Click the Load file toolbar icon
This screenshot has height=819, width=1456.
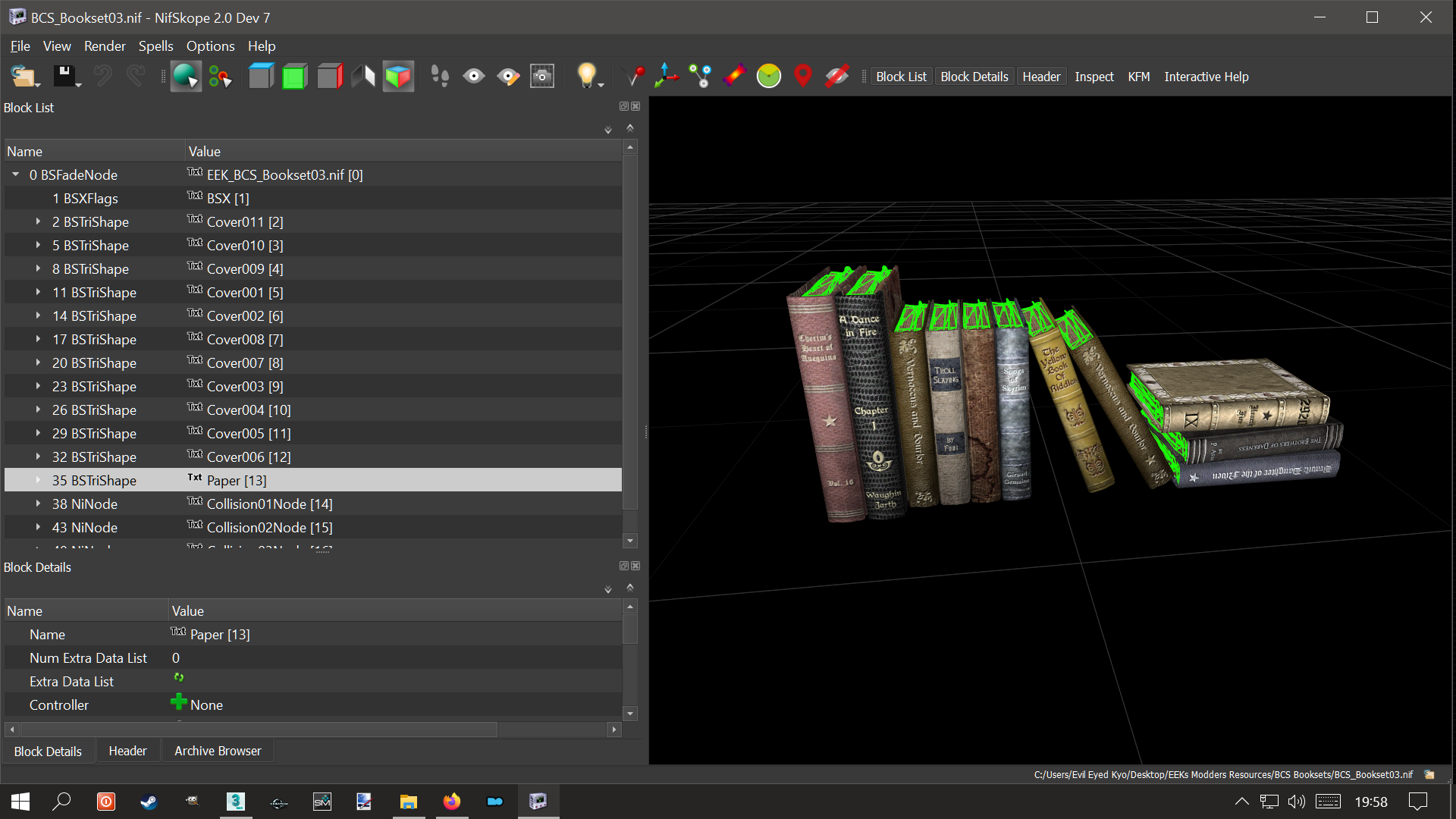[x=23, y=77]
